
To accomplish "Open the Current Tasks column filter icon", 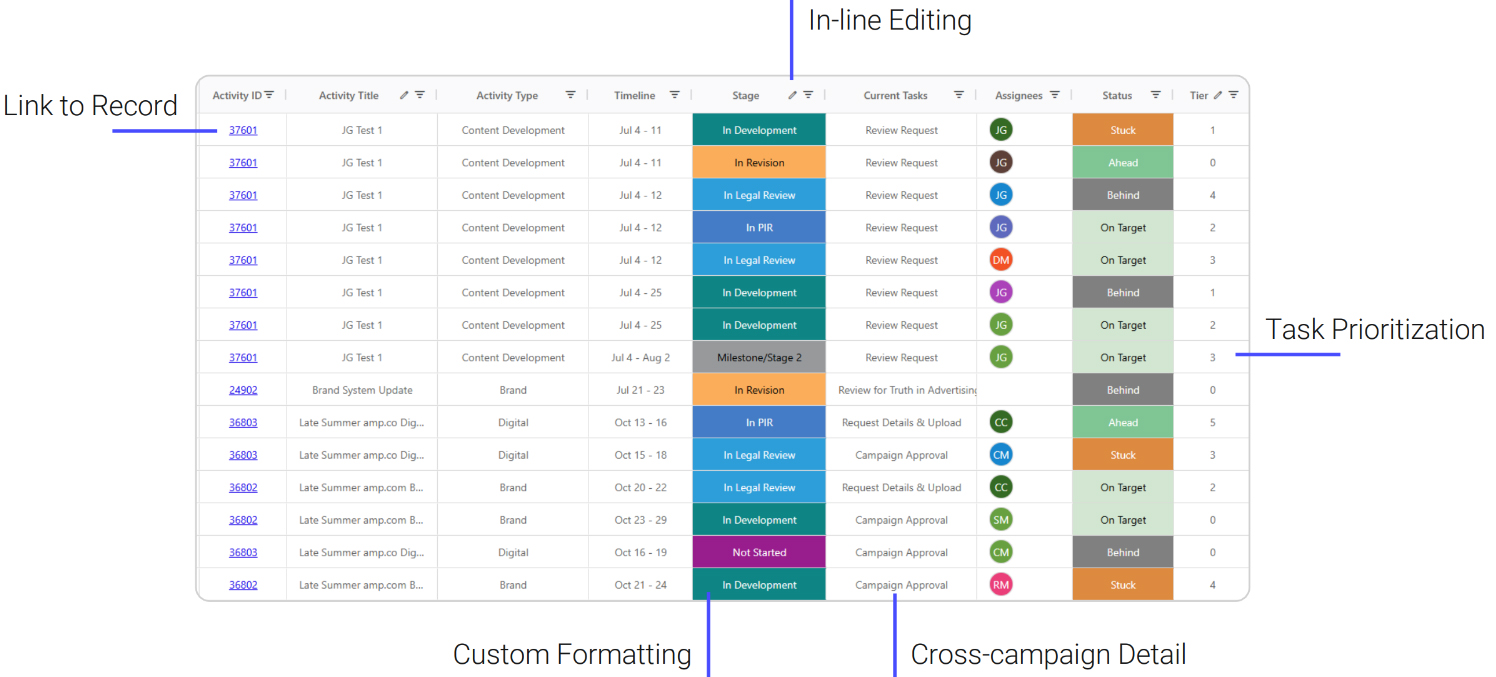I will [x=958, y=95].
